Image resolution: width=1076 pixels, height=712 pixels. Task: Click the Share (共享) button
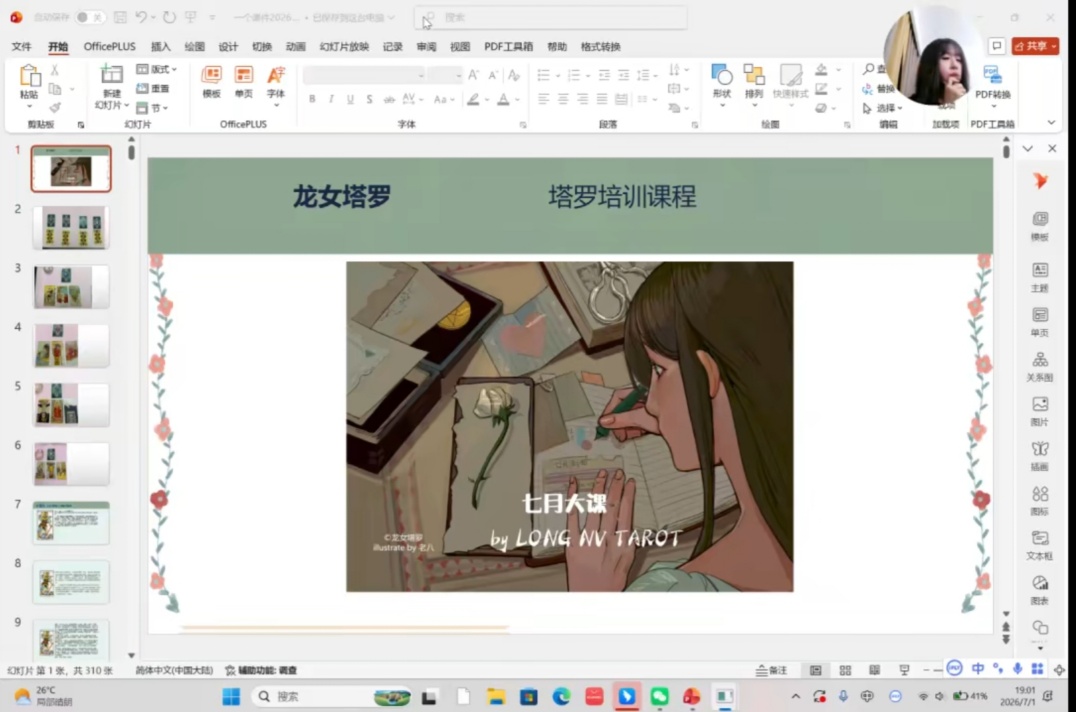[x=1035, y=46]
